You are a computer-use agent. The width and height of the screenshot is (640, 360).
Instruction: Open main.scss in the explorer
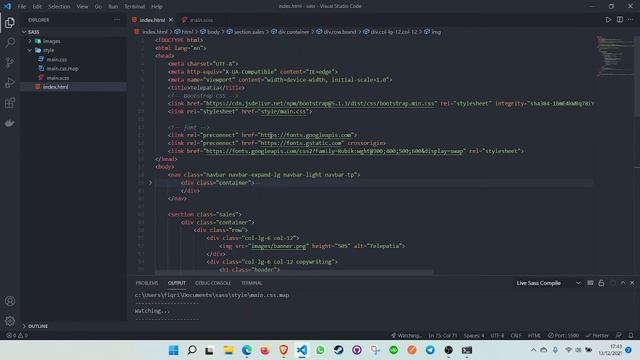point(58,78)
